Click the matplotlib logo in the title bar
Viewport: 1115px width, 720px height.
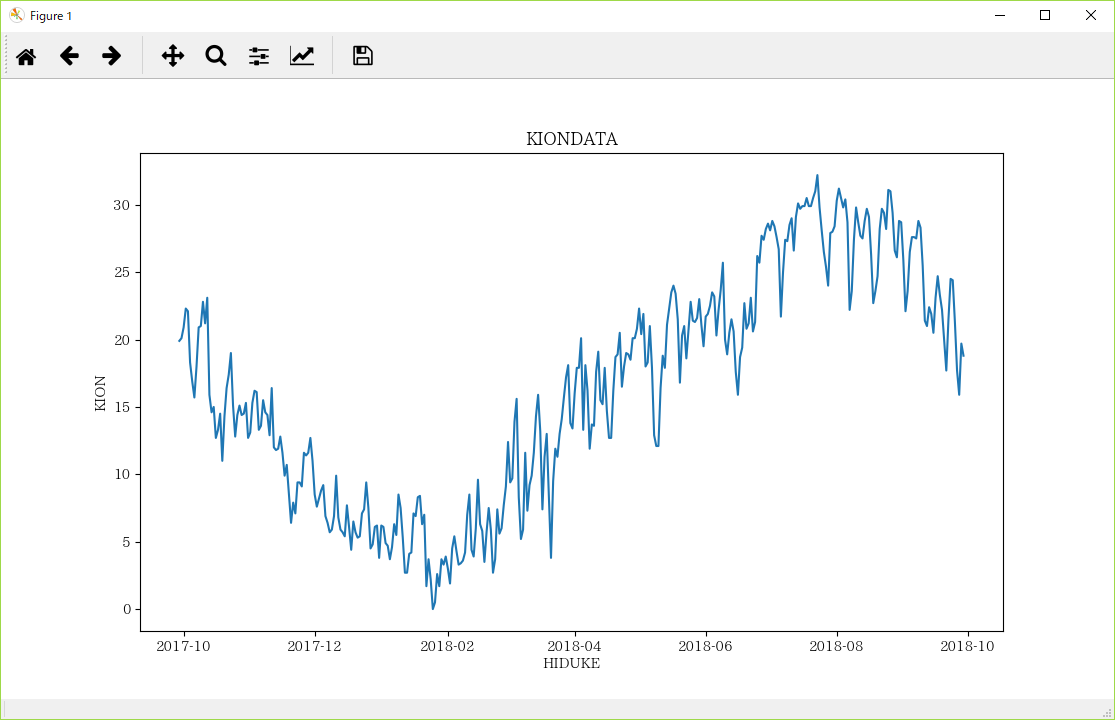(15, 15)
